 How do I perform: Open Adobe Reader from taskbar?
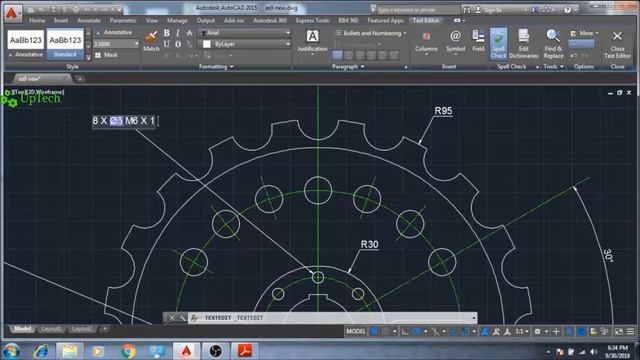tap(244, 351)
